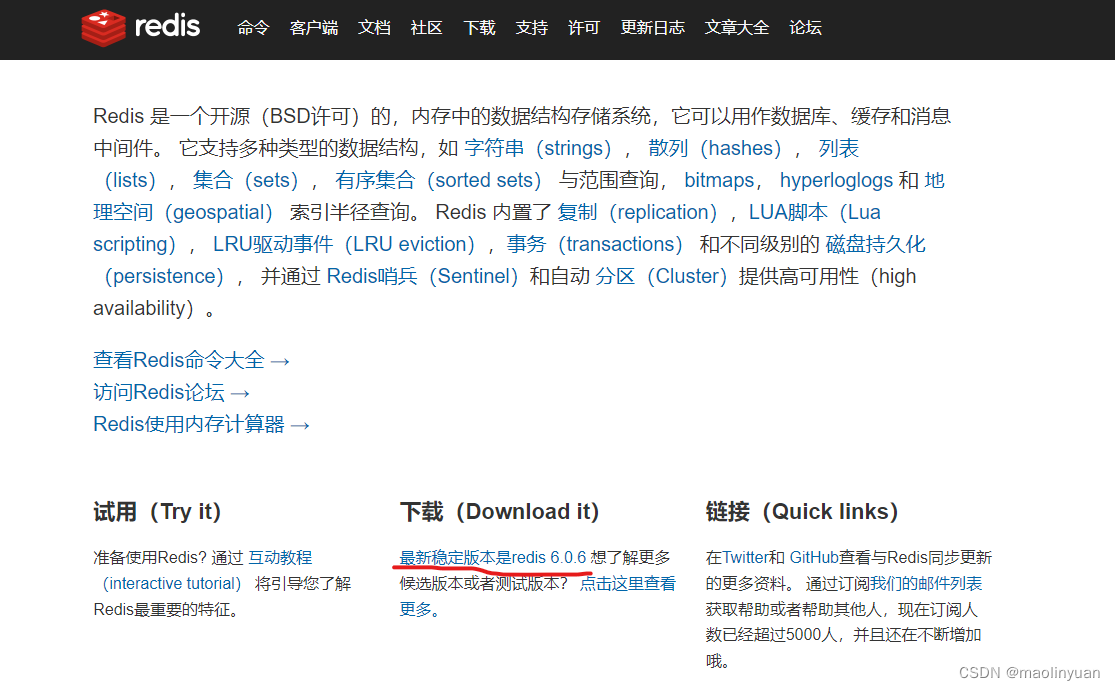Click the 查看Redis命令大全 link

click(x=191, y=360)
